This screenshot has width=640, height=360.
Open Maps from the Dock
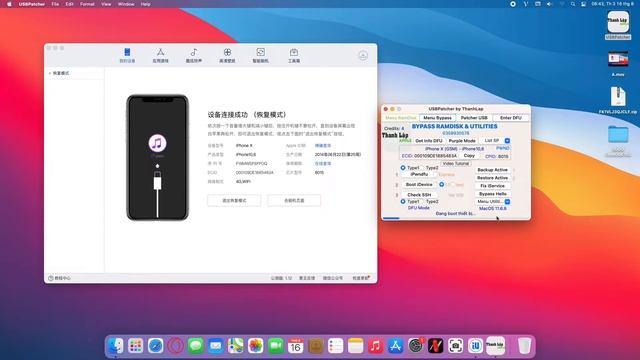tap(236, 346)
